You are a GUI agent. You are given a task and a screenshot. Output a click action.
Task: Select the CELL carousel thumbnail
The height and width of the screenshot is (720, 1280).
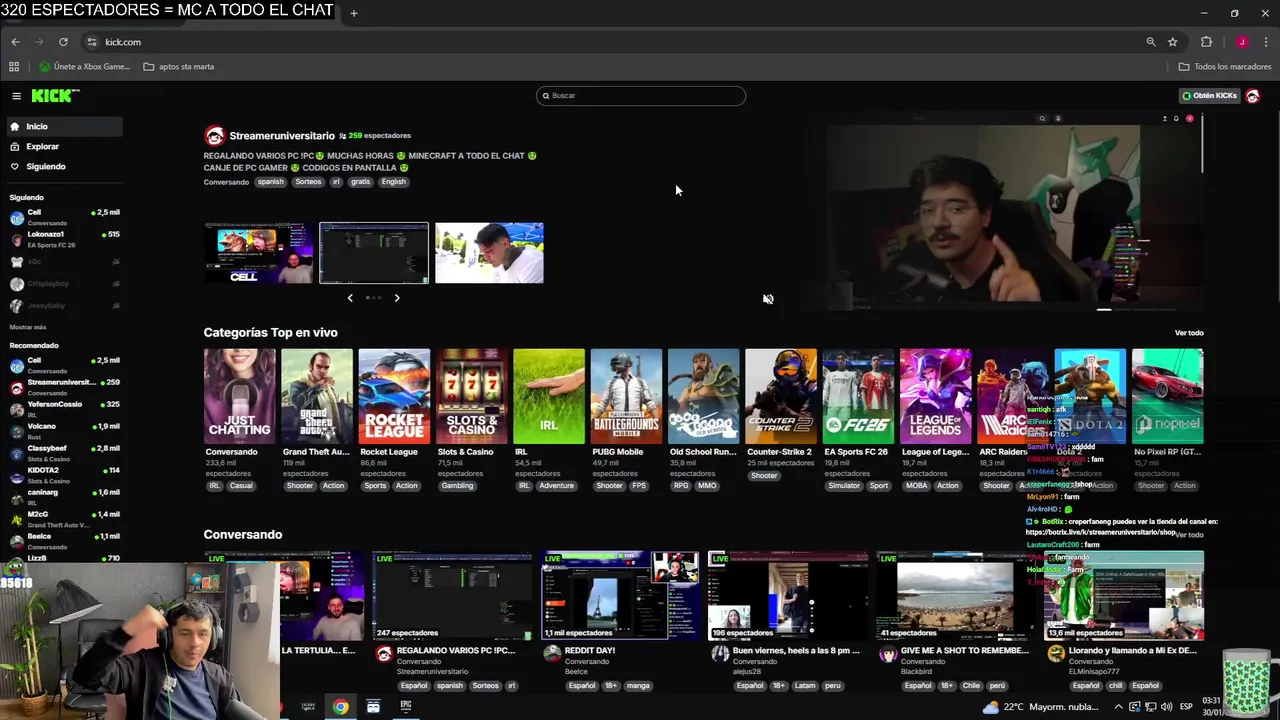point(258,253)
